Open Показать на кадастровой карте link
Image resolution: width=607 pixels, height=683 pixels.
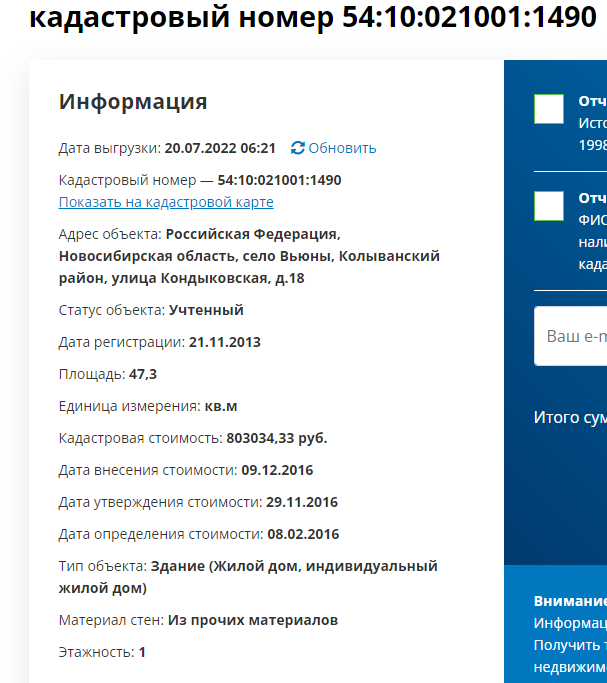point(166,202)
